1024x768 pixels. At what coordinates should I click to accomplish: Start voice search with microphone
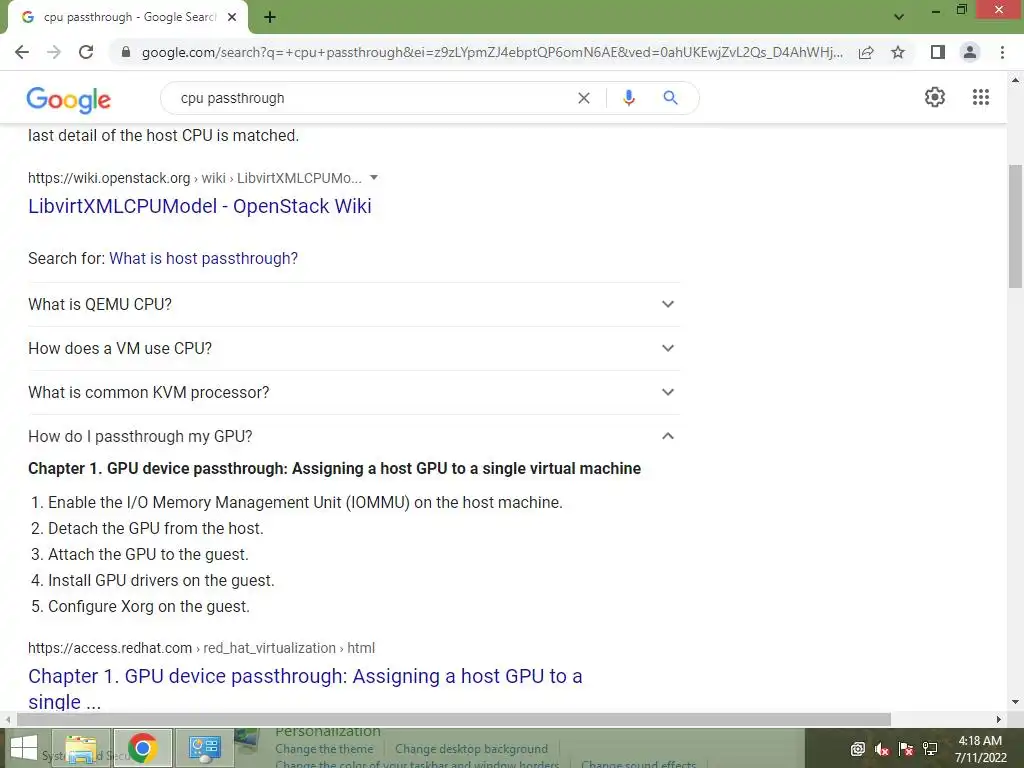(x=628, y=98)
